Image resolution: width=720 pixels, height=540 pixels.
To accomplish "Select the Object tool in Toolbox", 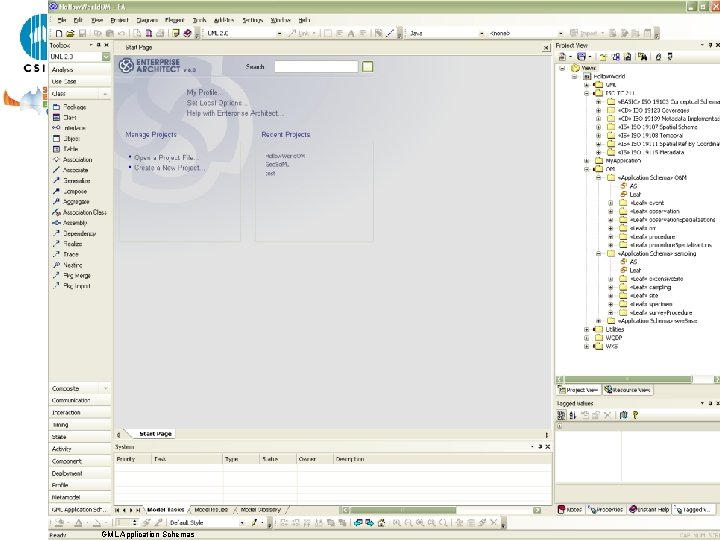I will pos(67,138).
